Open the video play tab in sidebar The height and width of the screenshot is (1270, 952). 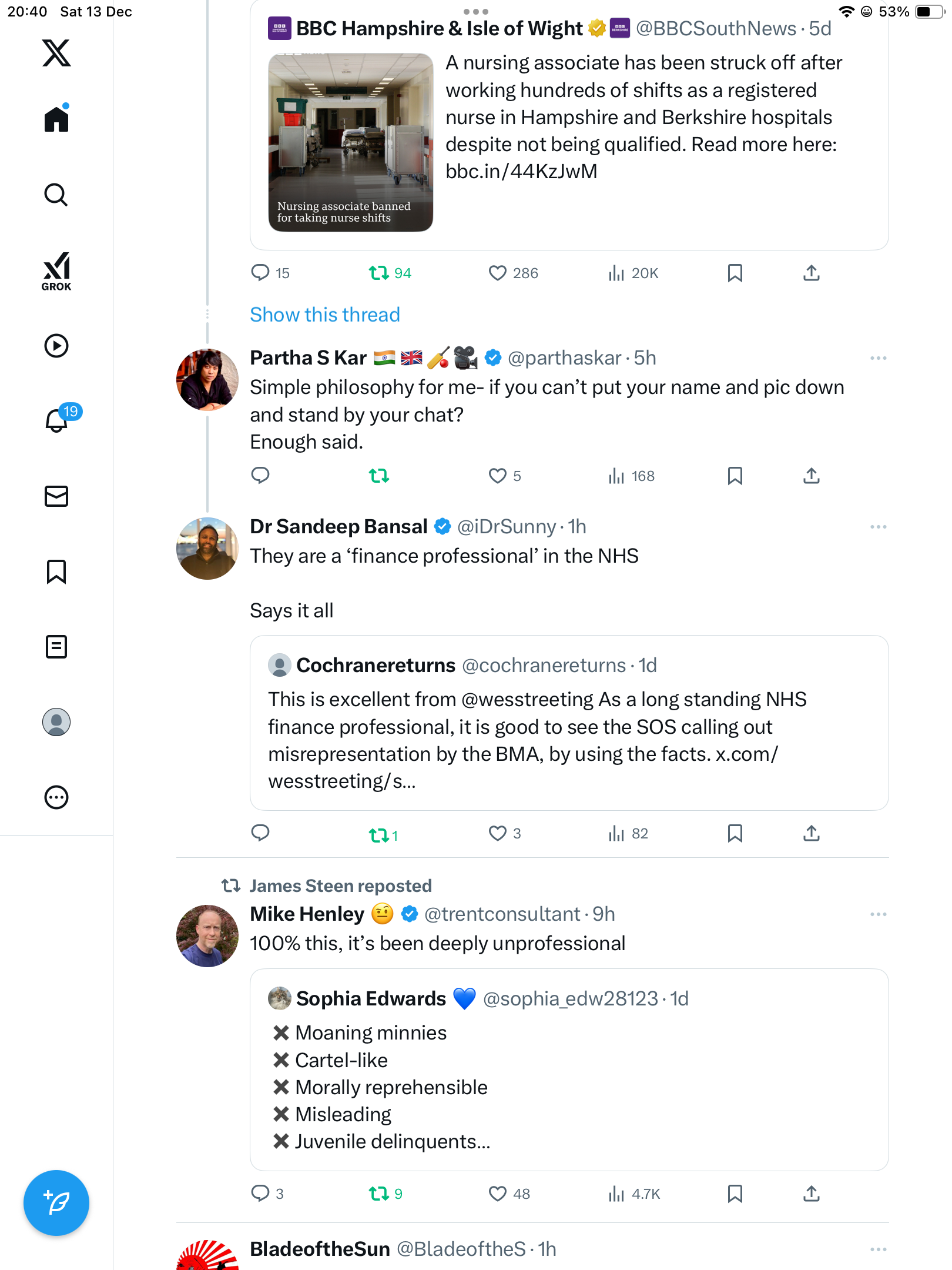click(56, 346)
